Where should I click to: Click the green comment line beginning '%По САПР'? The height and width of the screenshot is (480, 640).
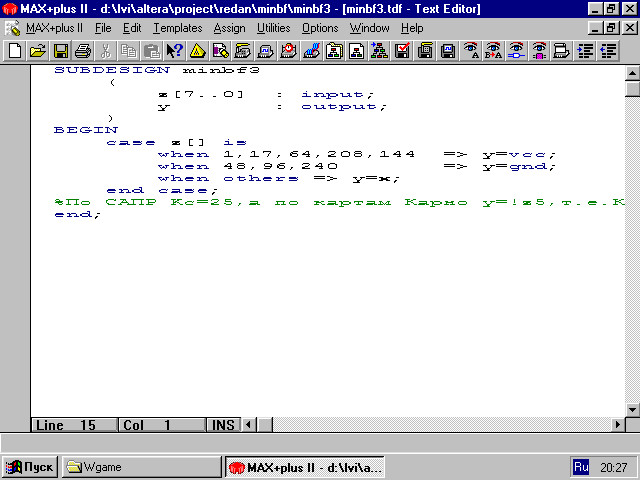339,202
